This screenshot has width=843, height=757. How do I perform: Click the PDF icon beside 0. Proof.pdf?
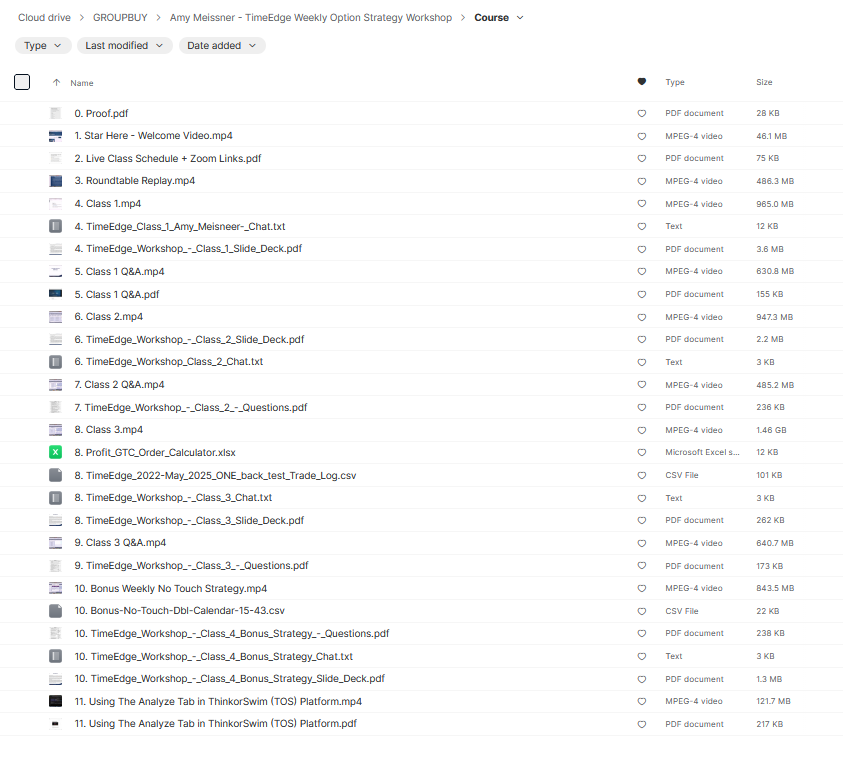[x=56, y=114]
